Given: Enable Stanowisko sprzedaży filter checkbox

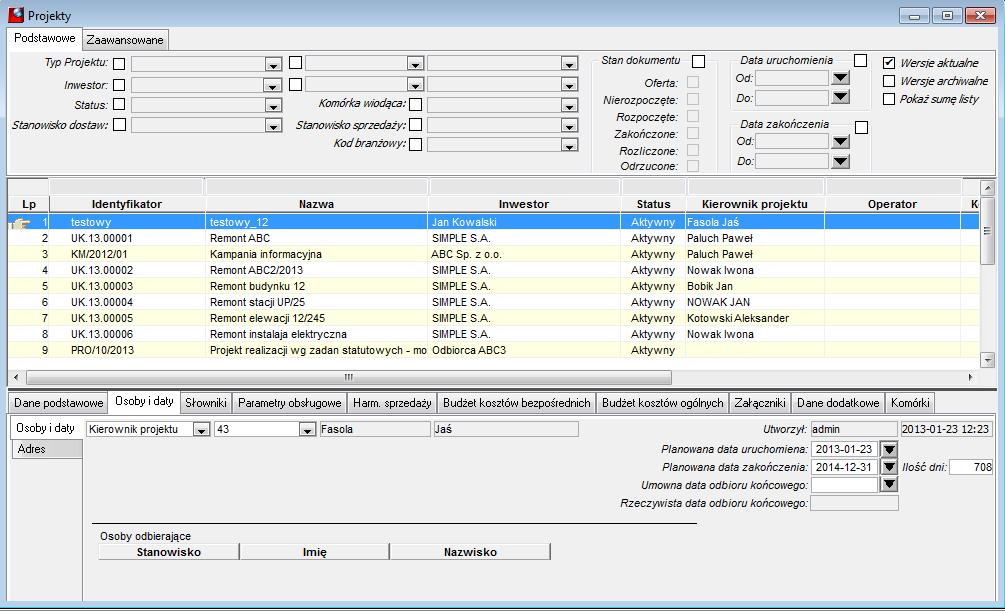Looking at the screenshot, I should (x=415, y=124).
